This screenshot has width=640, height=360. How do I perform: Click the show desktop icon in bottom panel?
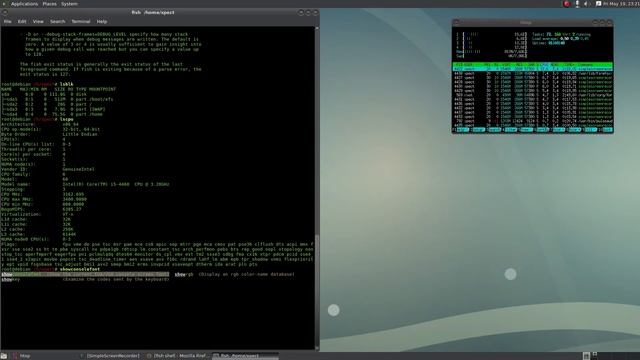tap(4, 356)
